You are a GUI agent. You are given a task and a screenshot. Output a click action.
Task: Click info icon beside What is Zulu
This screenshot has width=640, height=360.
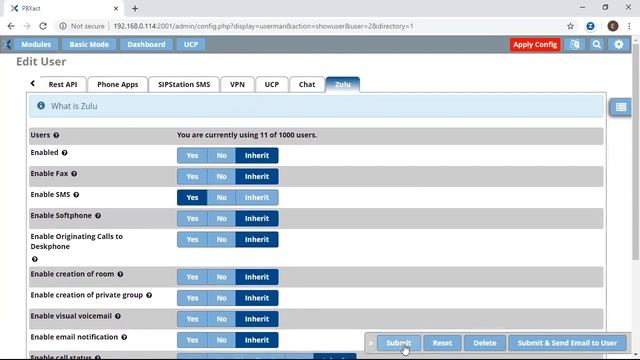(x=41, y=106)
